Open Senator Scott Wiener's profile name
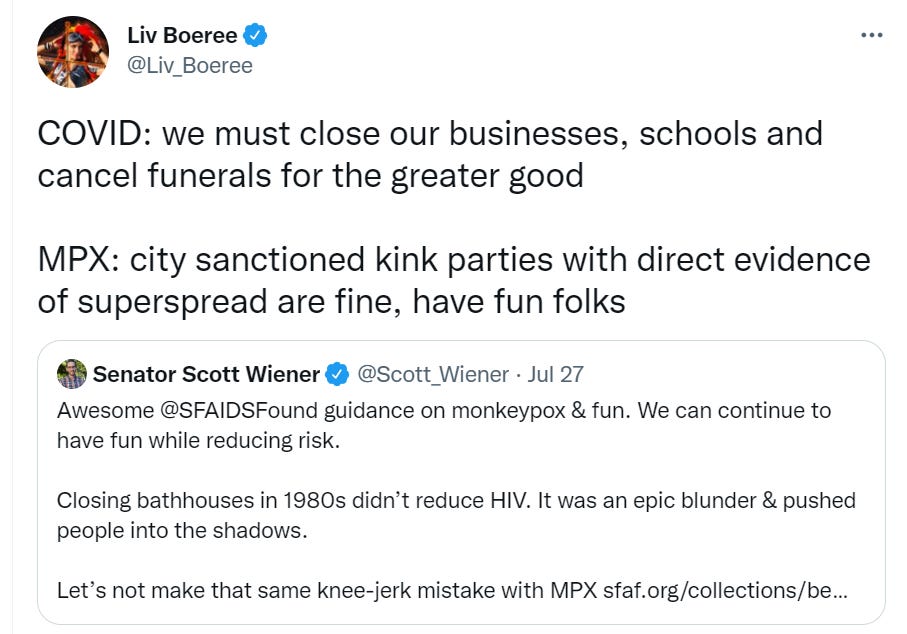The width and height of the screenshot is (907, 634). (x=206, y=375)
